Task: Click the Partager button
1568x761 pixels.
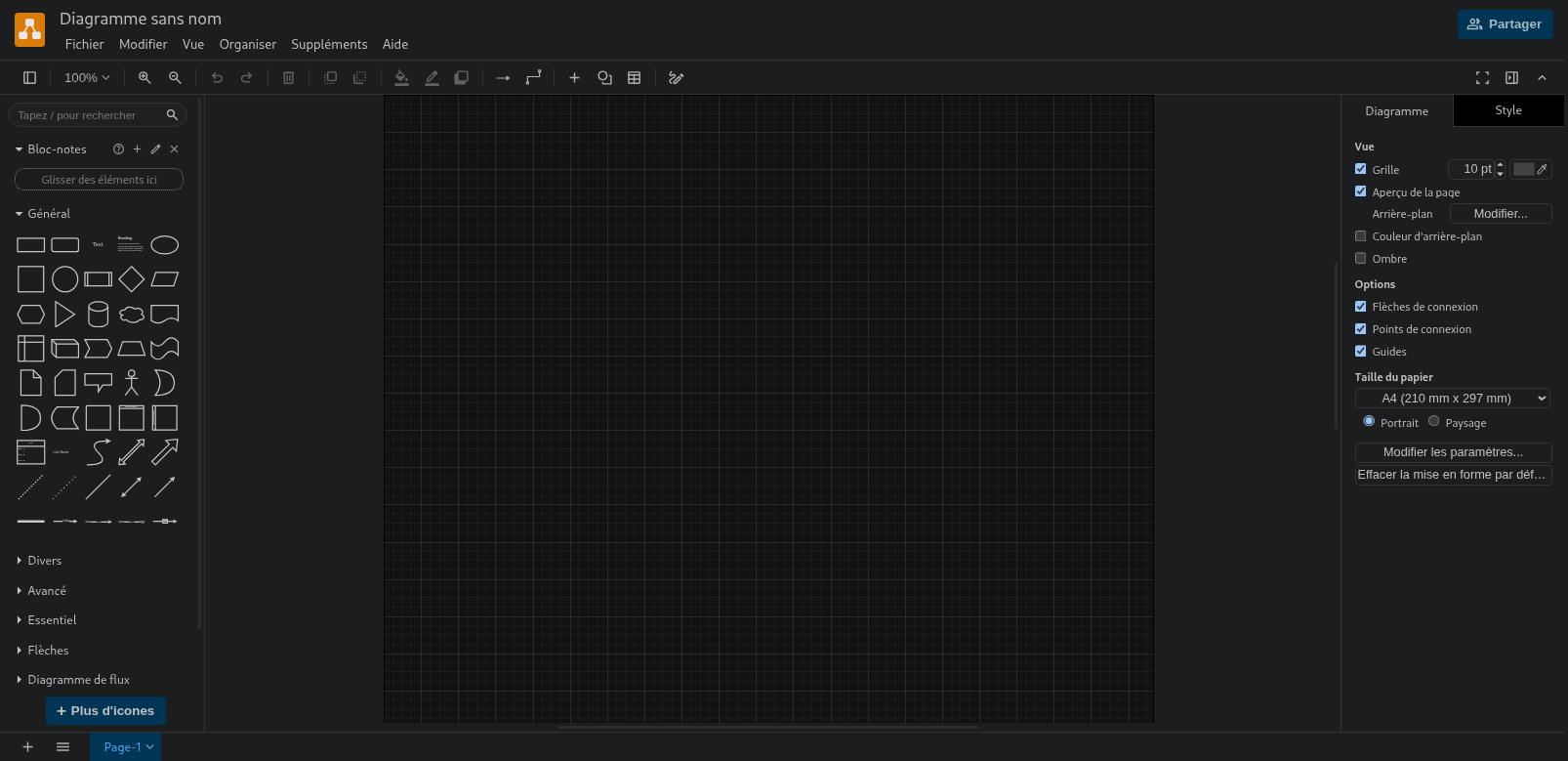Action: click(1505, 24)
